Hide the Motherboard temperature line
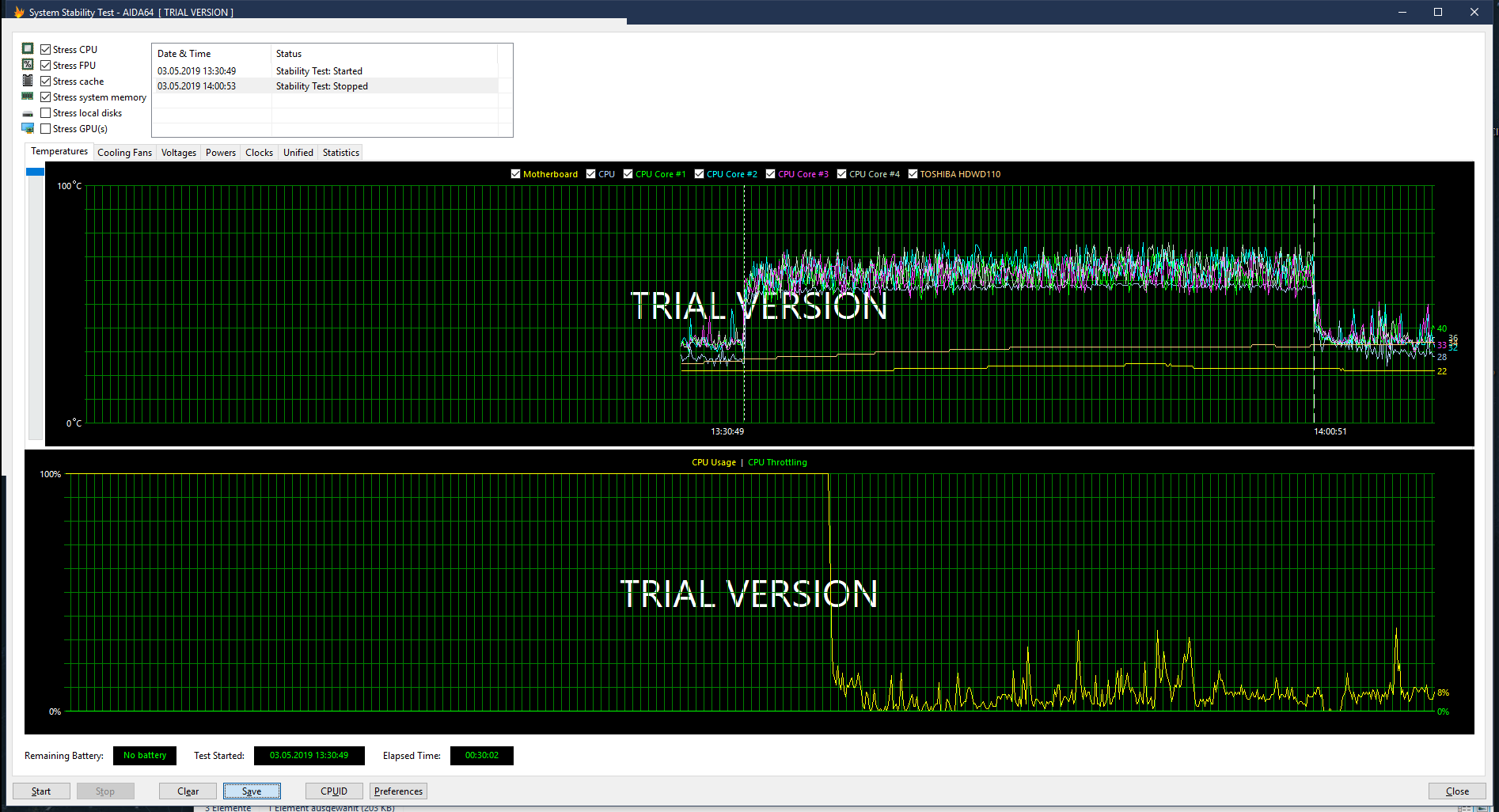The image size is (1499, 812). 516,174
